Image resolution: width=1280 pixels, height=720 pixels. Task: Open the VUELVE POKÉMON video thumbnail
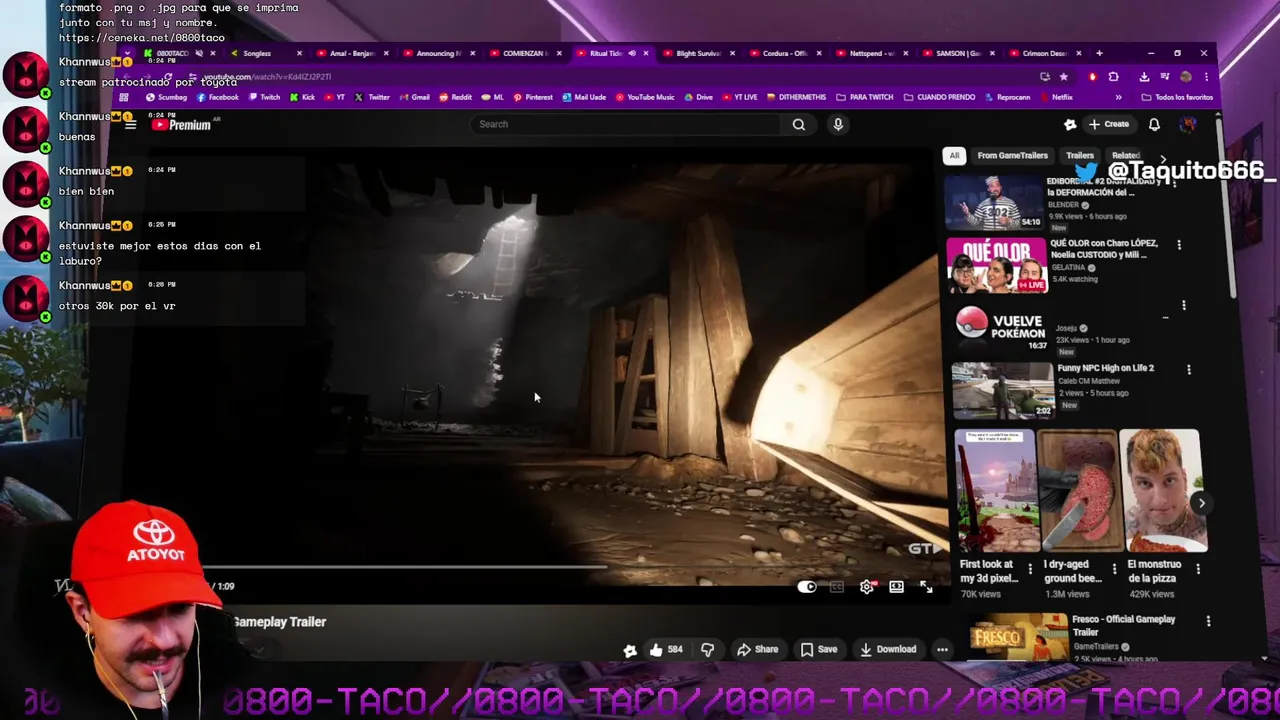tap(999, 326)
